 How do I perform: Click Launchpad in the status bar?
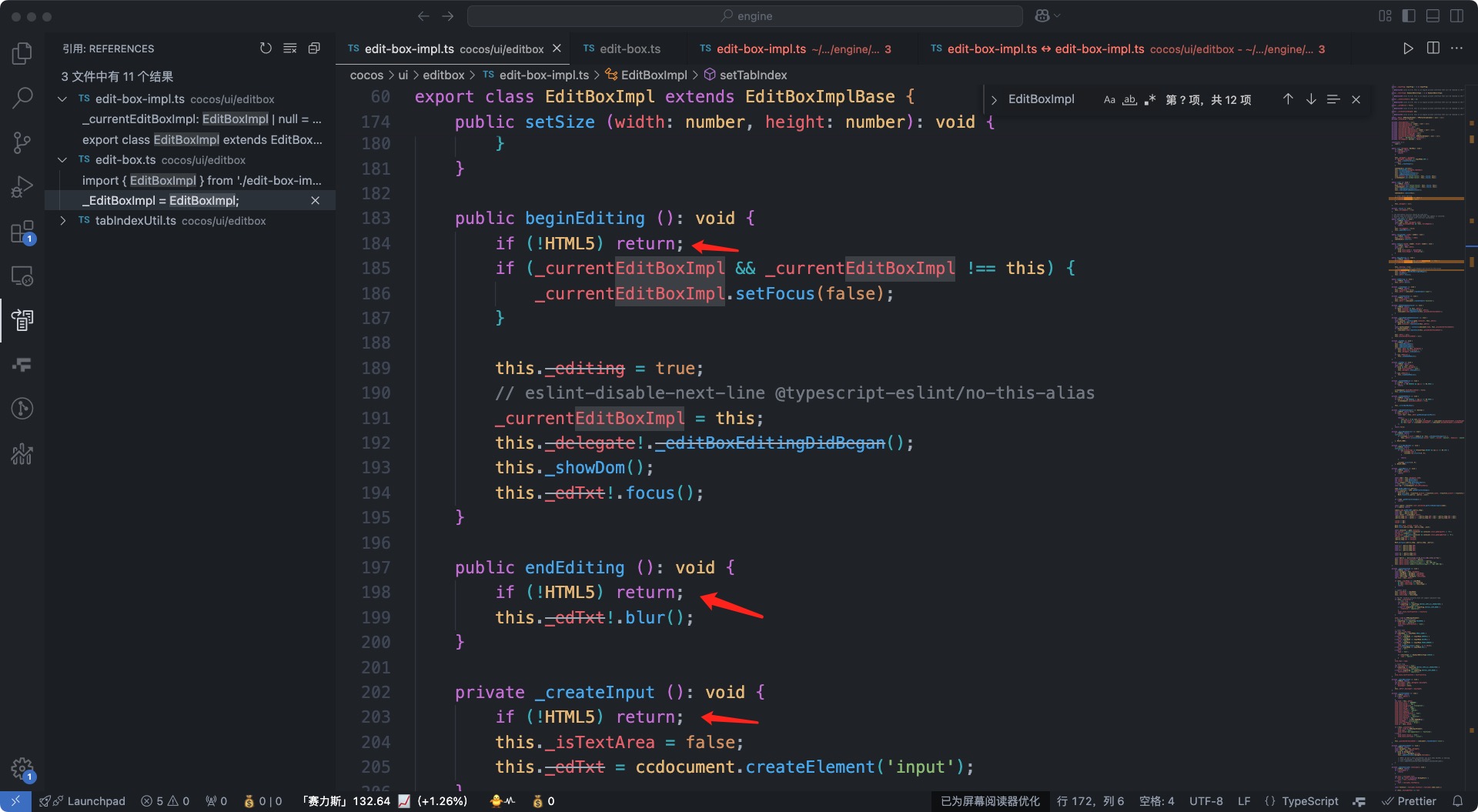tap(82, 801)
